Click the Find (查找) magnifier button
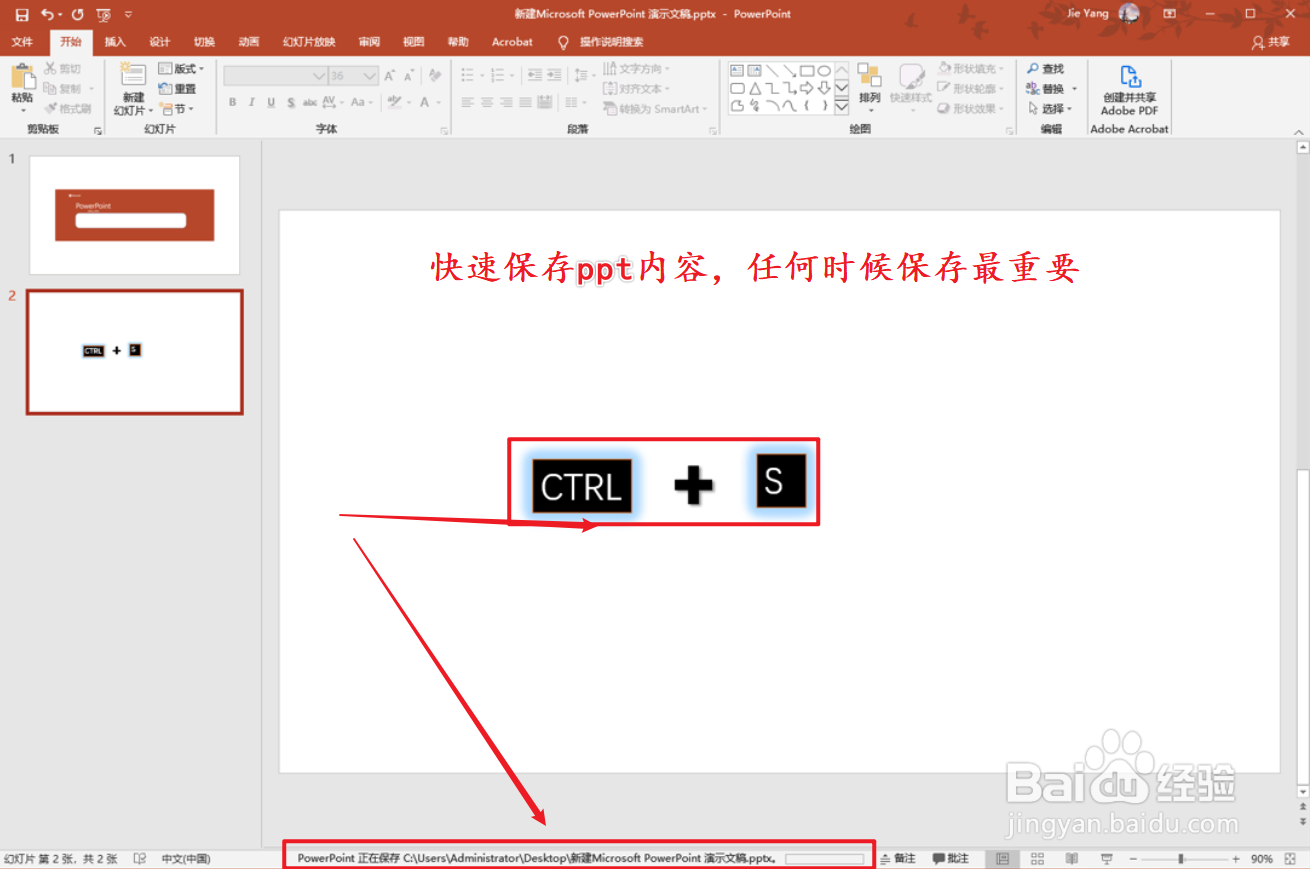The width and height of the screenshot is (1310, 869). tap(1045, 69)
